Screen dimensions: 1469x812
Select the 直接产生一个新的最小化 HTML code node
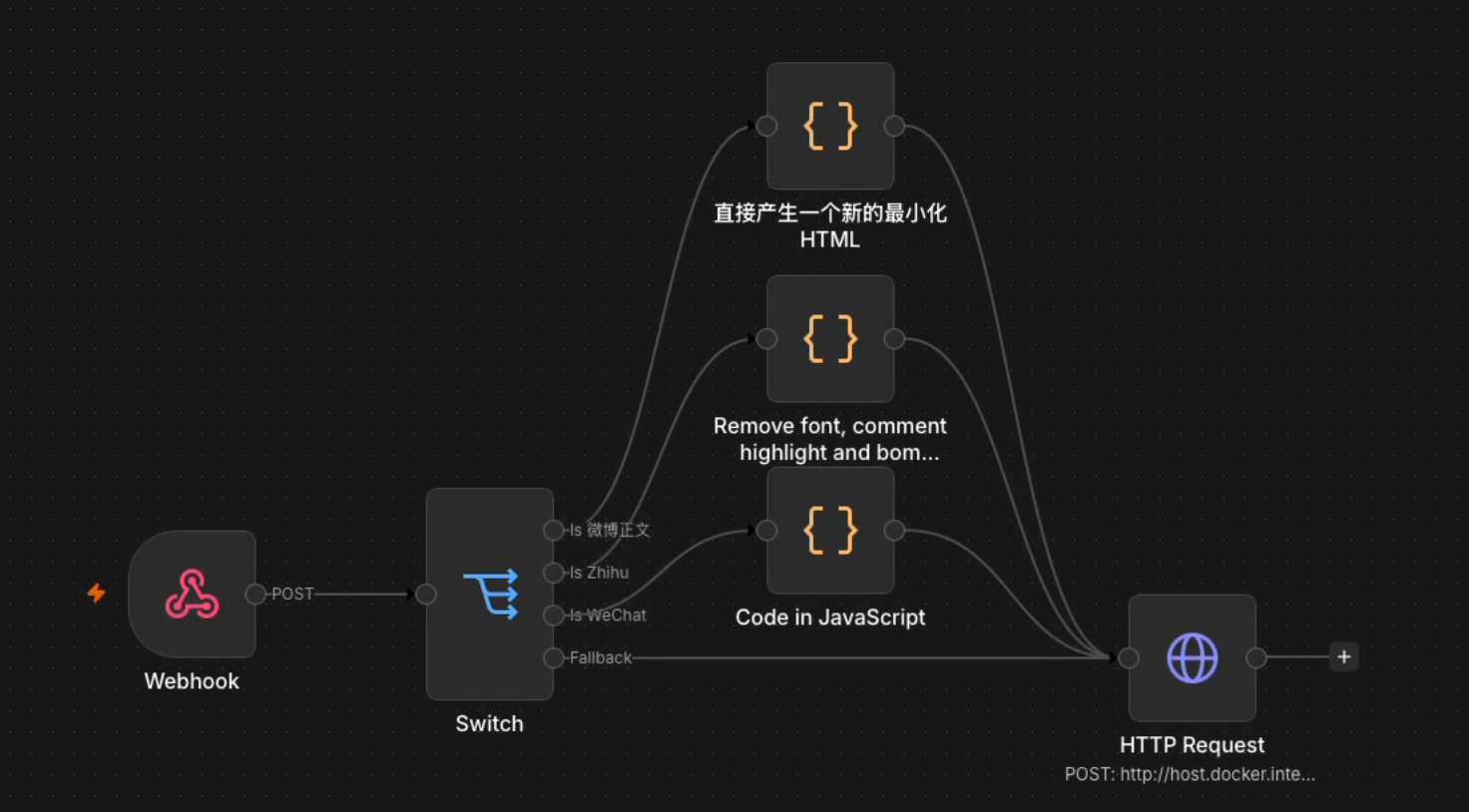pos(830,126)
